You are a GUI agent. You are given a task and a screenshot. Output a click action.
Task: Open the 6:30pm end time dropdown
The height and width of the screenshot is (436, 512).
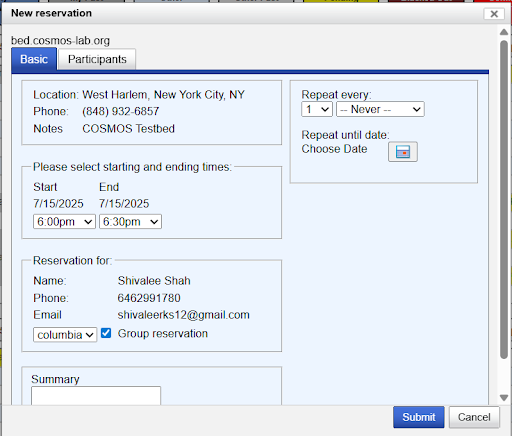point(130,222)
